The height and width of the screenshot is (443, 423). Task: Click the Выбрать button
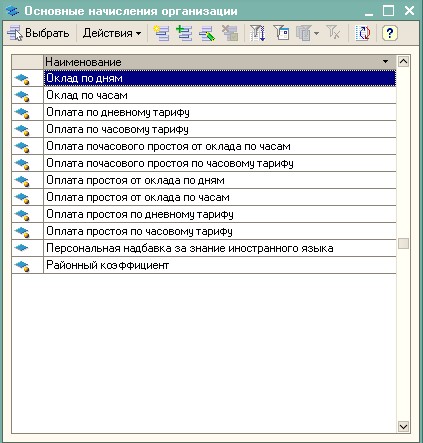point(38,33)
